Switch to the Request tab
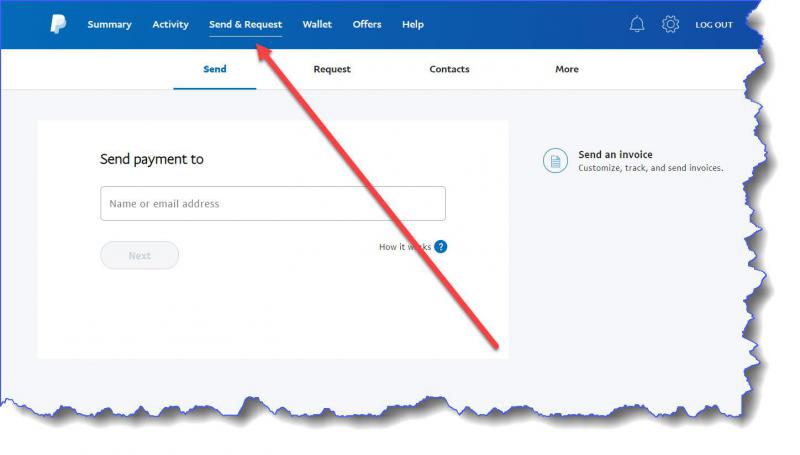Image resolution: width=800 pixels, height=455 pixels. click(x=332, y=70)
